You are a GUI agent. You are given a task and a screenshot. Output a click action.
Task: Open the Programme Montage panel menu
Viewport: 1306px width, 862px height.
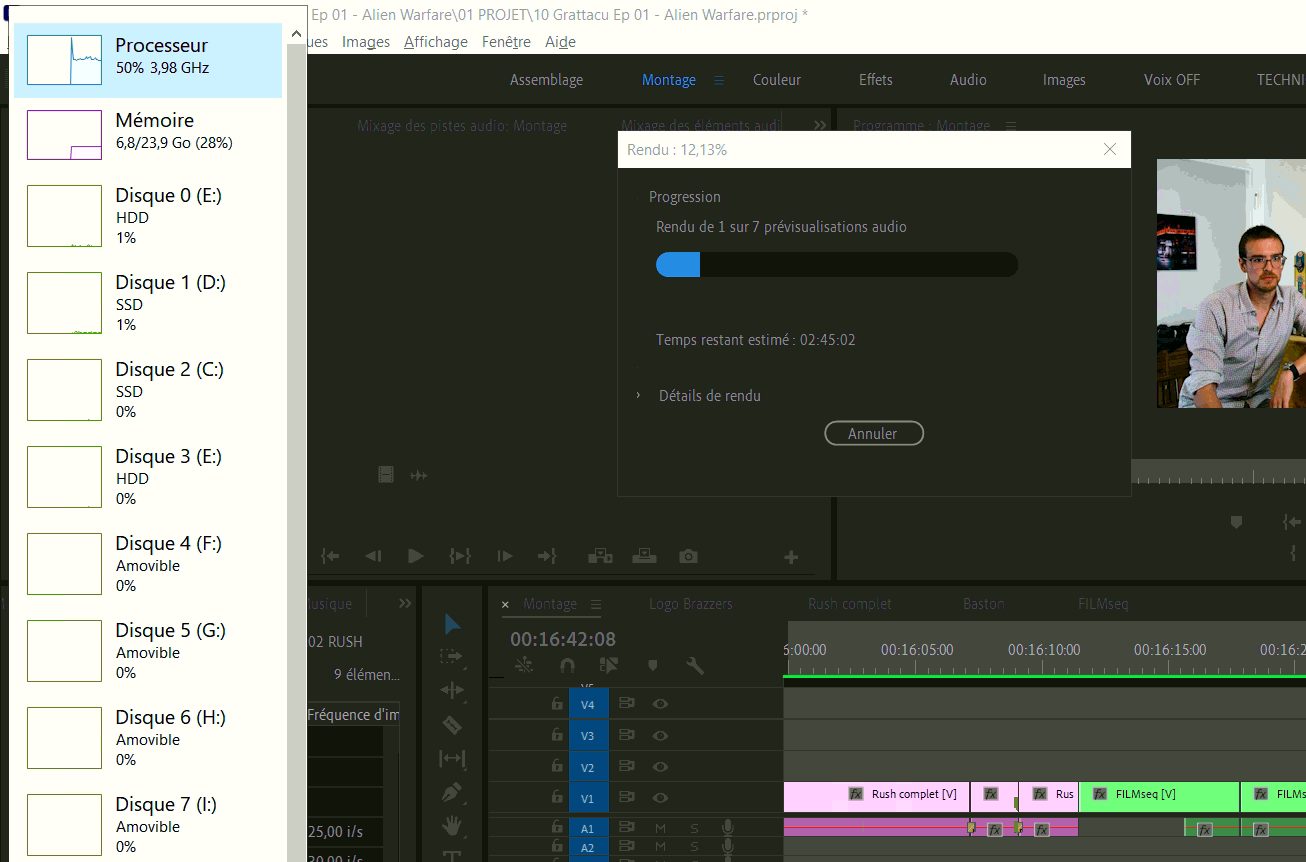1010,125
